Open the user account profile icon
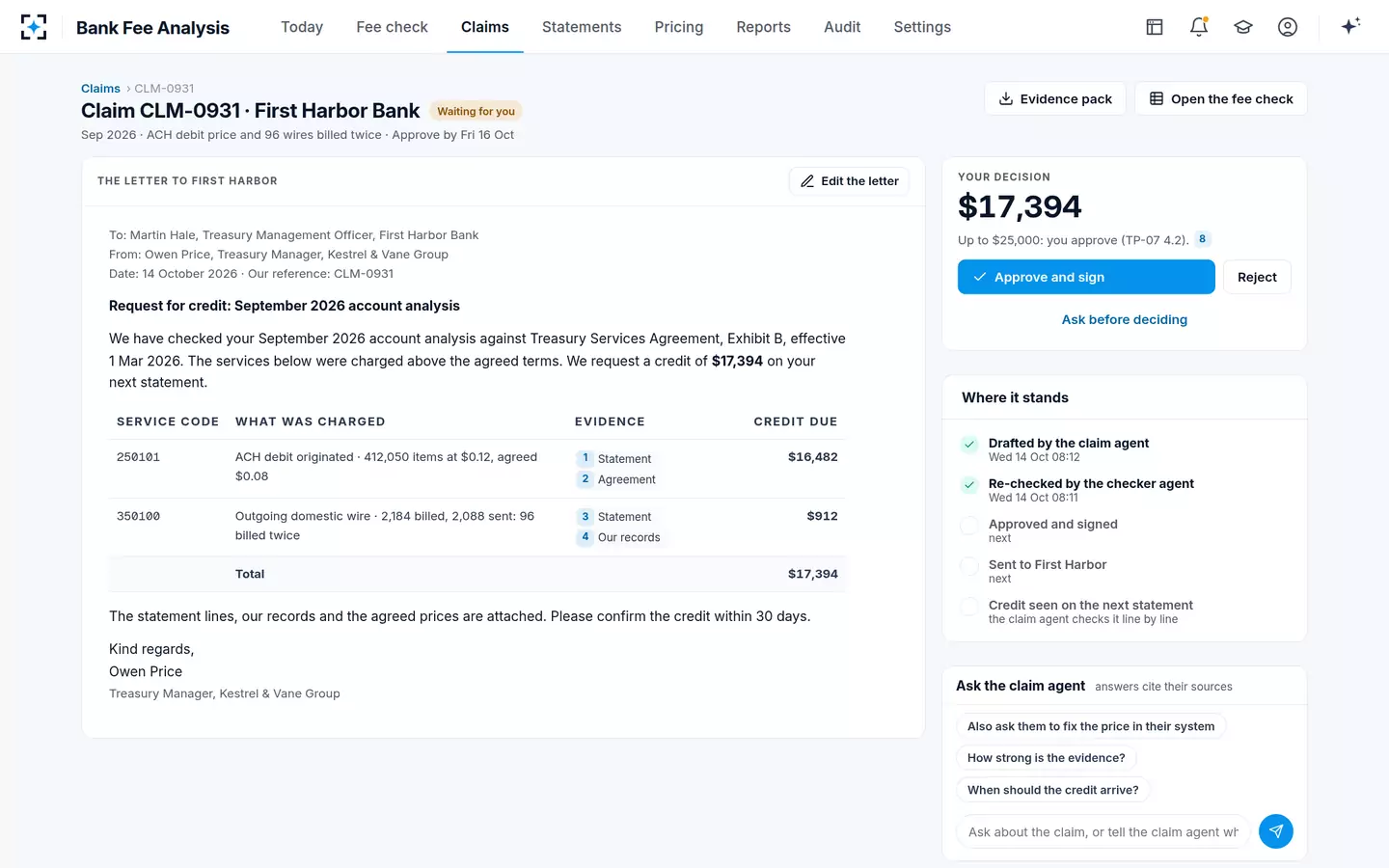This screenshot has height=868, width=1389. pos(1288,27)
